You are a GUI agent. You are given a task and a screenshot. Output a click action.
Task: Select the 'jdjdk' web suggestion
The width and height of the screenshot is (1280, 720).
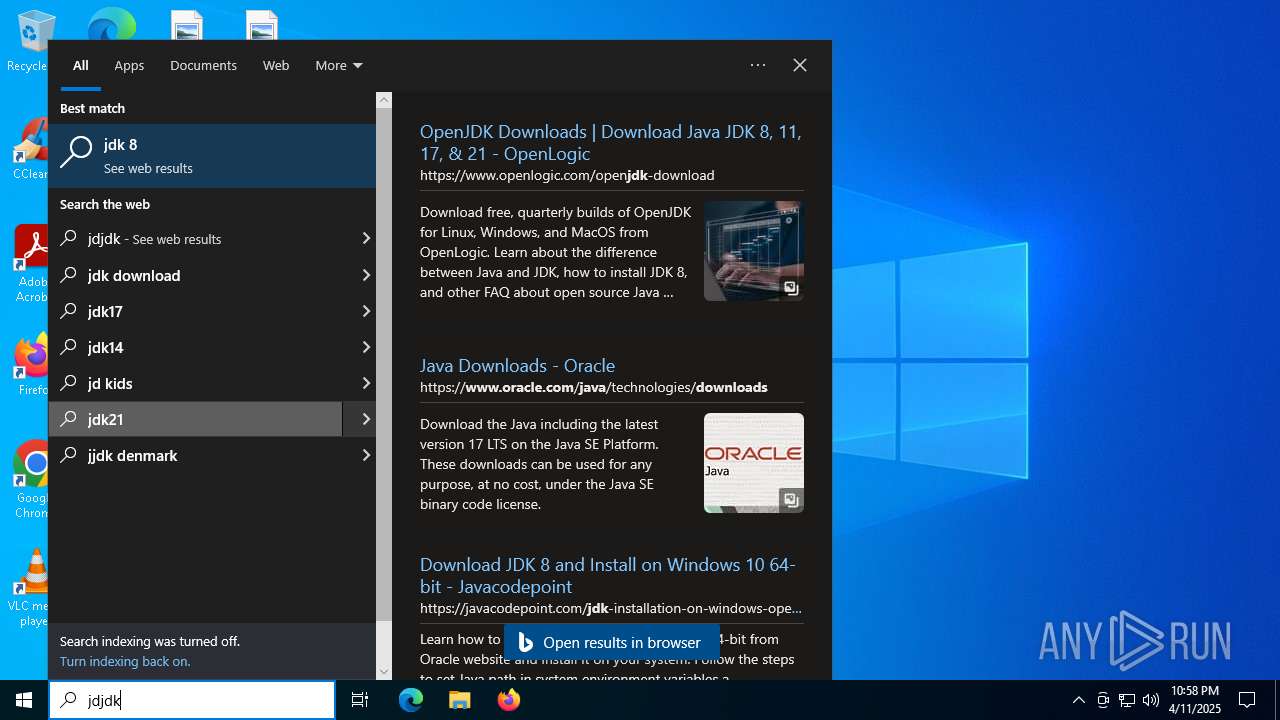[x=195, y=239]
